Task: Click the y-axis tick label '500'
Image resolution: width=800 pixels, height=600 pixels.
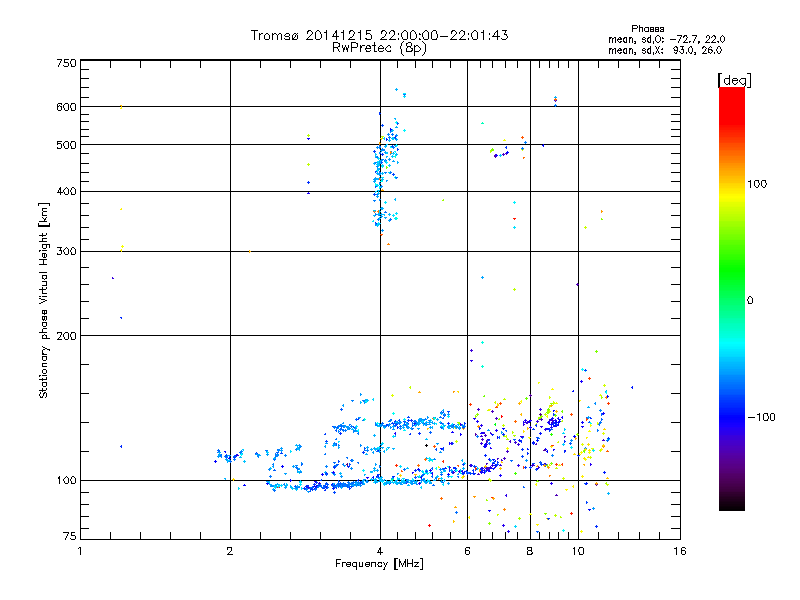Action: 66,145
